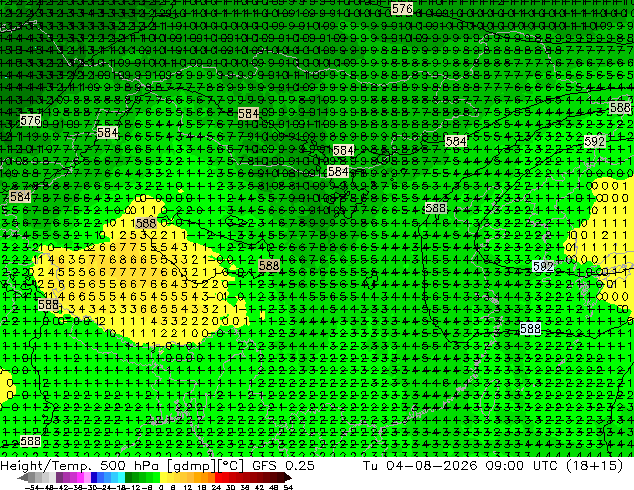Screen dimensions: 634x490
Task: Pick the cyan legend swatch
Action: coord(121,477)
